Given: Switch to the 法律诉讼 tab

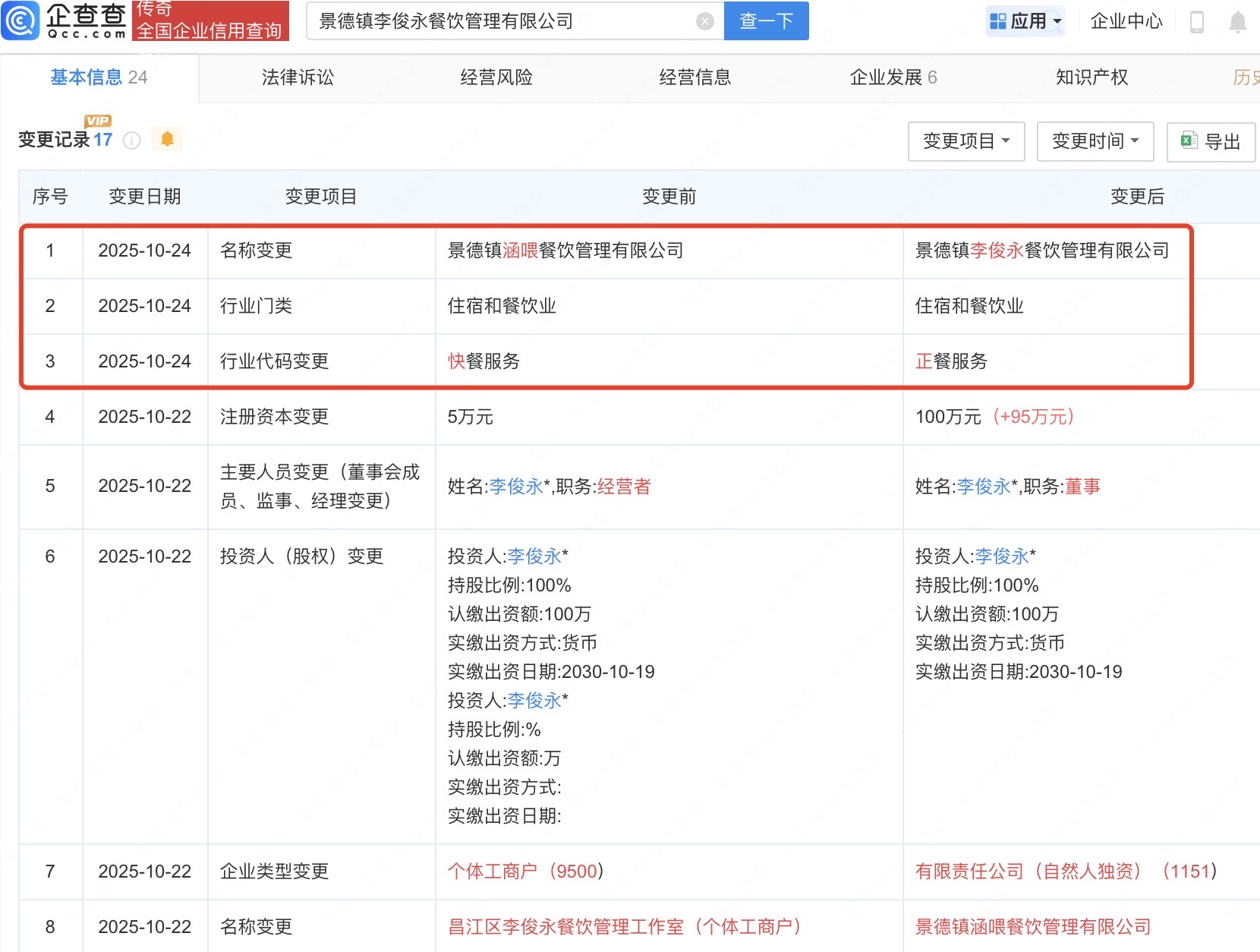Looking at the screenshot, I should pos(298,77).
